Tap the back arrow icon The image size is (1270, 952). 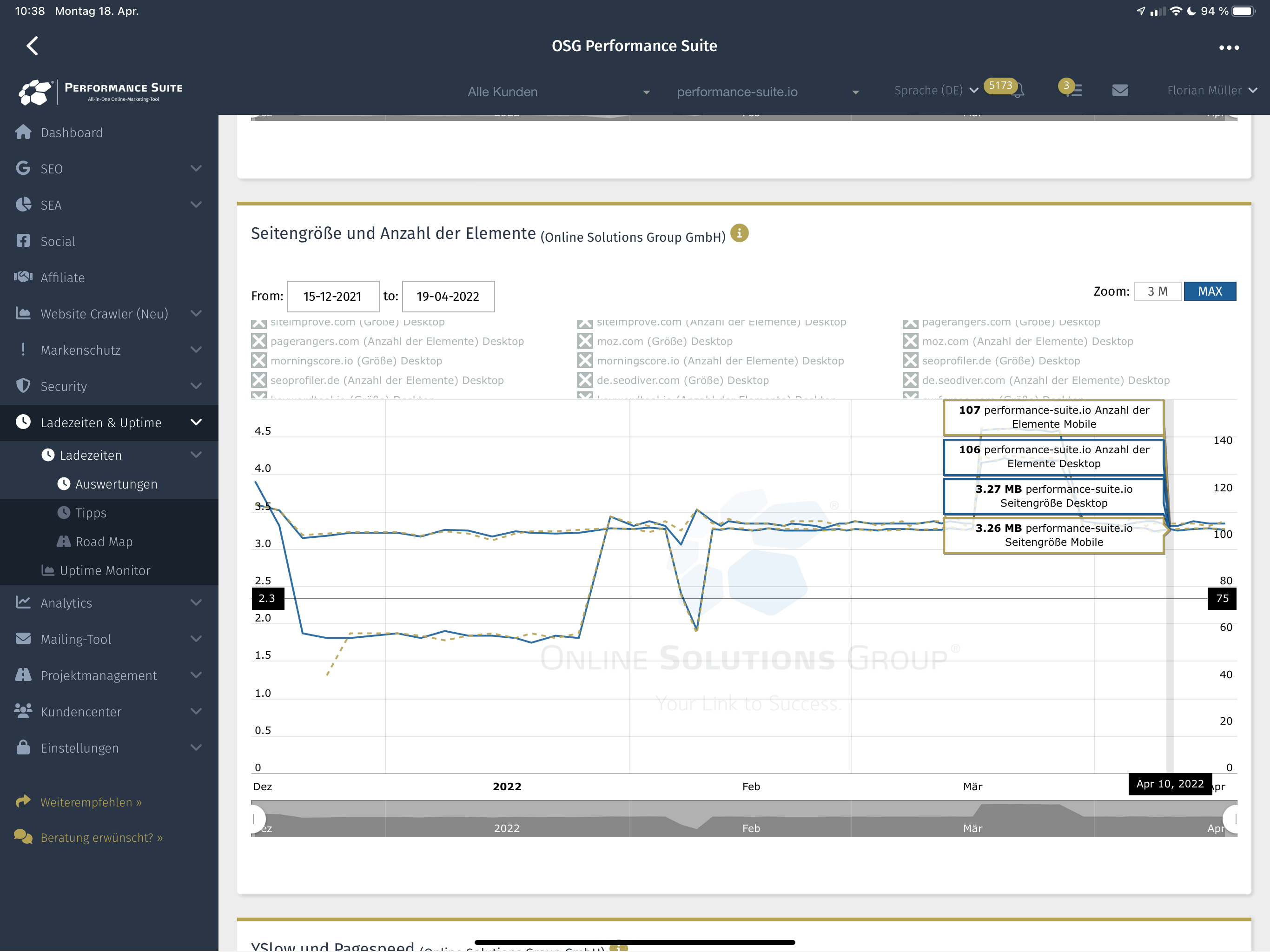tap(32, 46)
